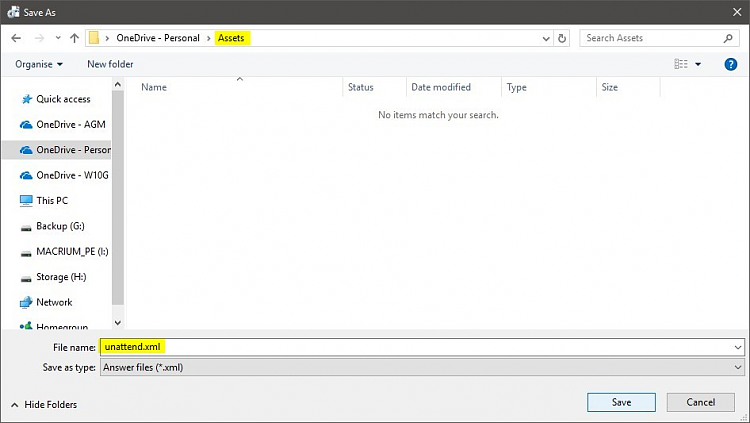750x423 pixels.
Task: Open view options dropdown arrow
Action: [698, 64]
